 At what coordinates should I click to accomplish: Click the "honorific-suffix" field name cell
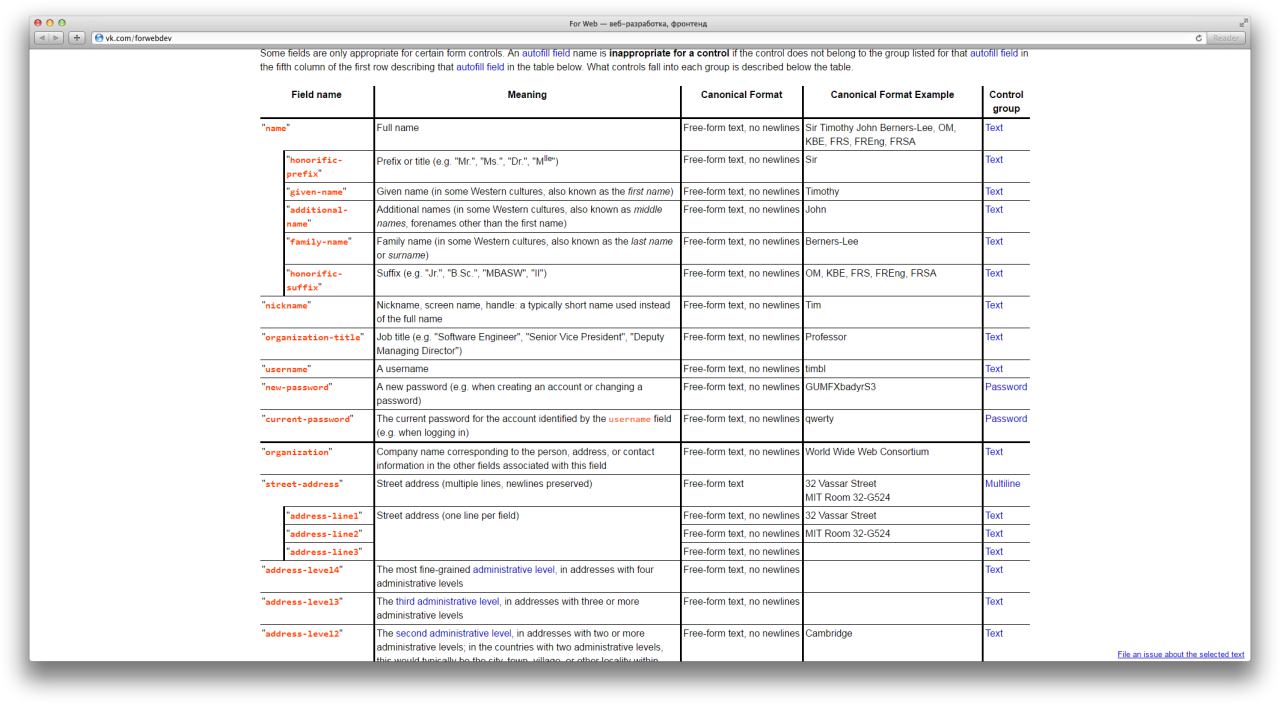329,280
